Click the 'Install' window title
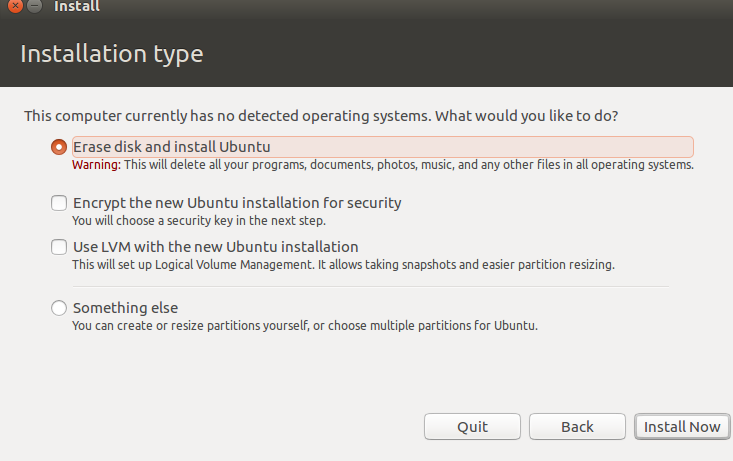The width and height of the screenshot is (733, 461). point(77,7)
